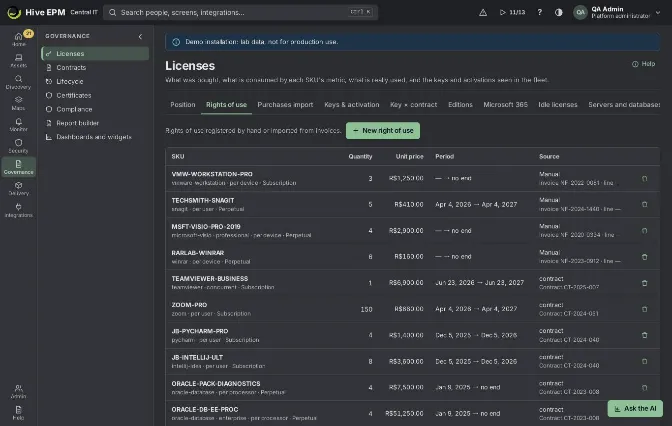This screenshot has width=672, height=426.
Task: Switch to the Servers and databases tab
Action: [624, 105]
